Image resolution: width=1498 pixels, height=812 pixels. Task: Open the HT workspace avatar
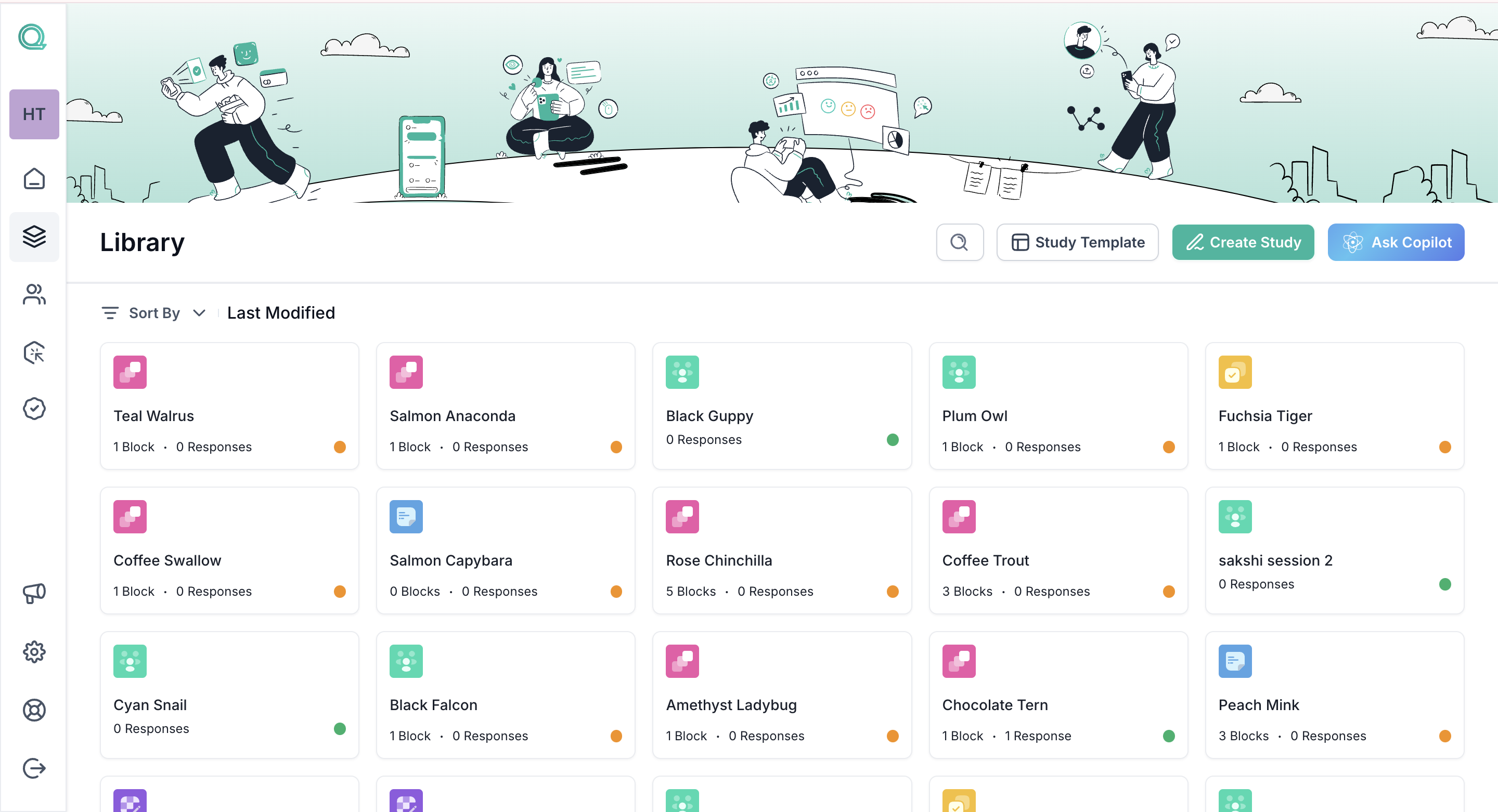point(34,114)
